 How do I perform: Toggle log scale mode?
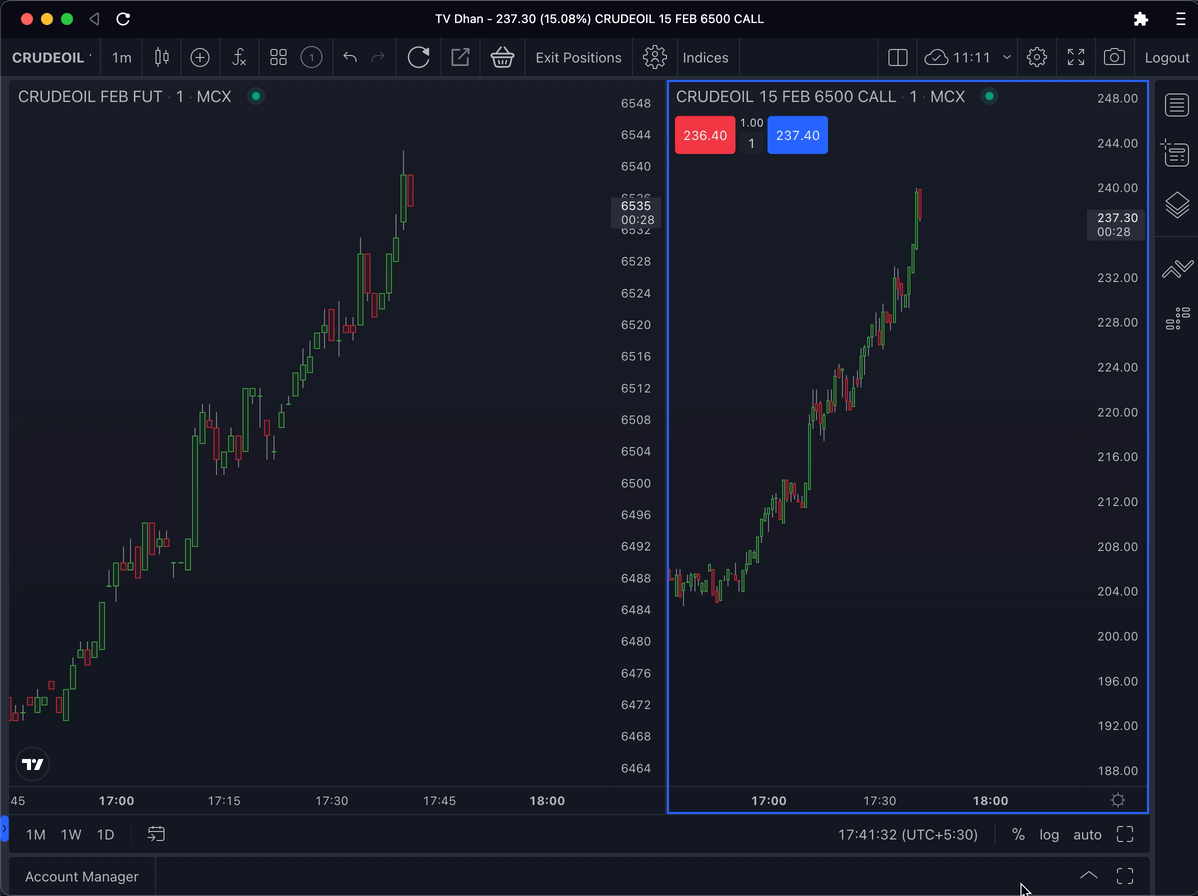click(1049, 835)
